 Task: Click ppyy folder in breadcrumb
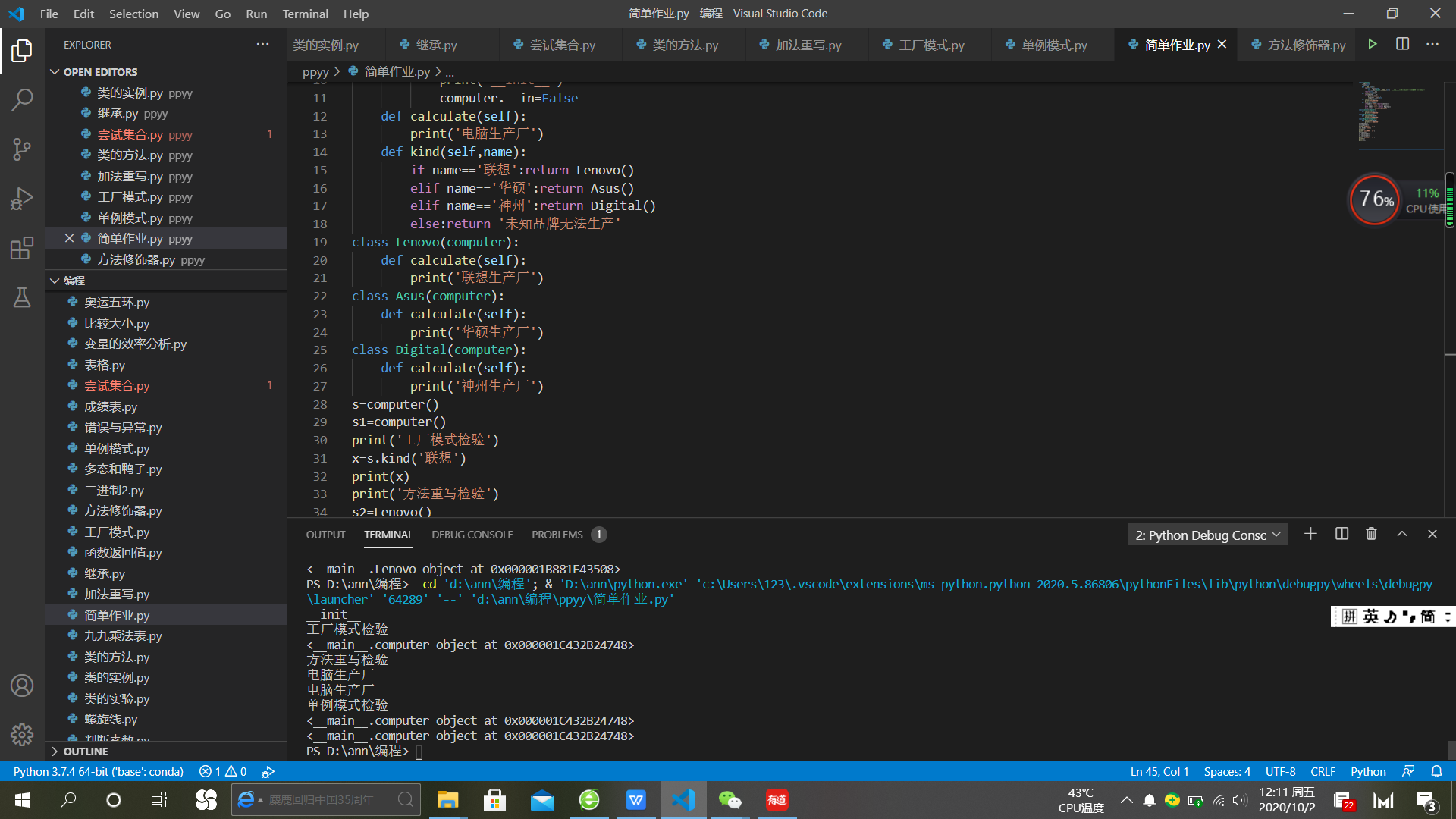(315, 72)
